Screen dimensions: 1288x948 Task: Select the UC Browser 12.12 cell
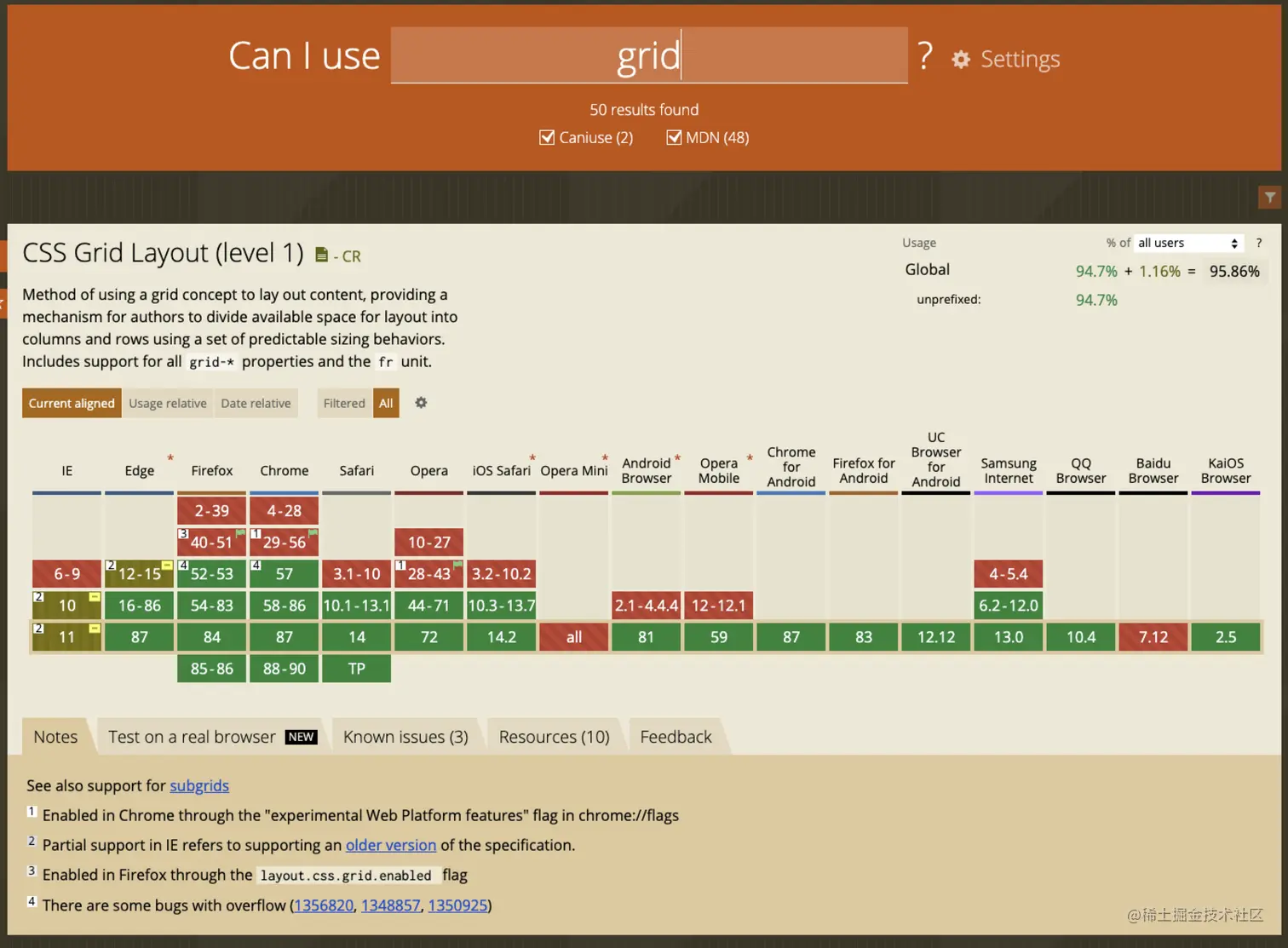coord(936,637)
